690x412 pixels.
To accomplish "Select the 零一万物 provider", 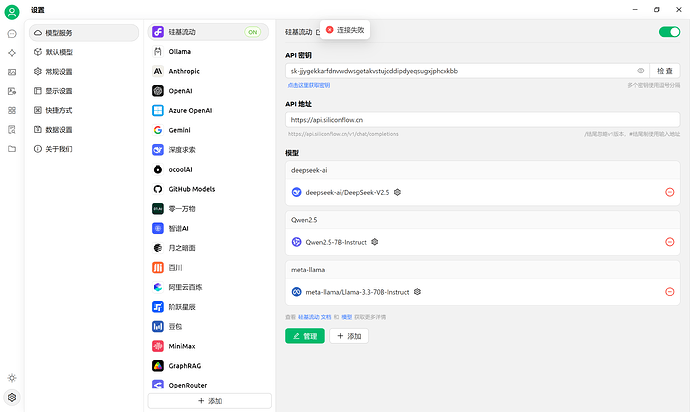I will [208, 209].
